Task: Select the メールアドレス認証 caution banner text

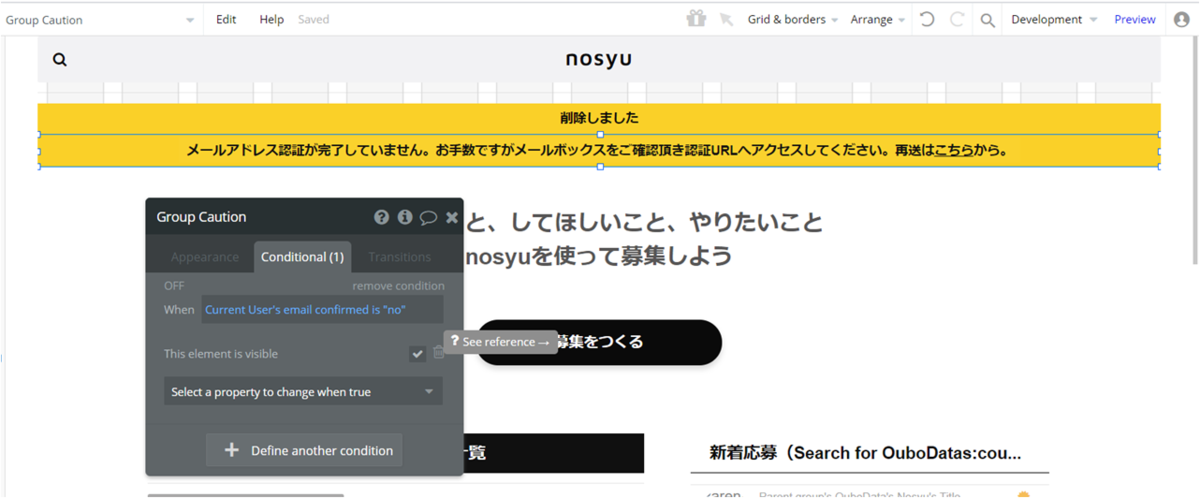Action: coord(598,151)
